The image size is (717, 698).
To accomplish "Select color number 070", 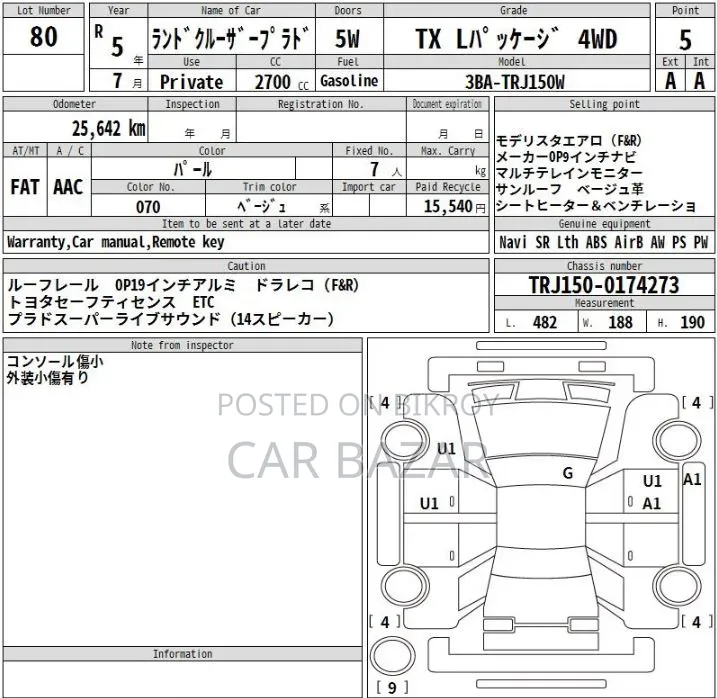I will pyautogui.click(x=148, y=207).
